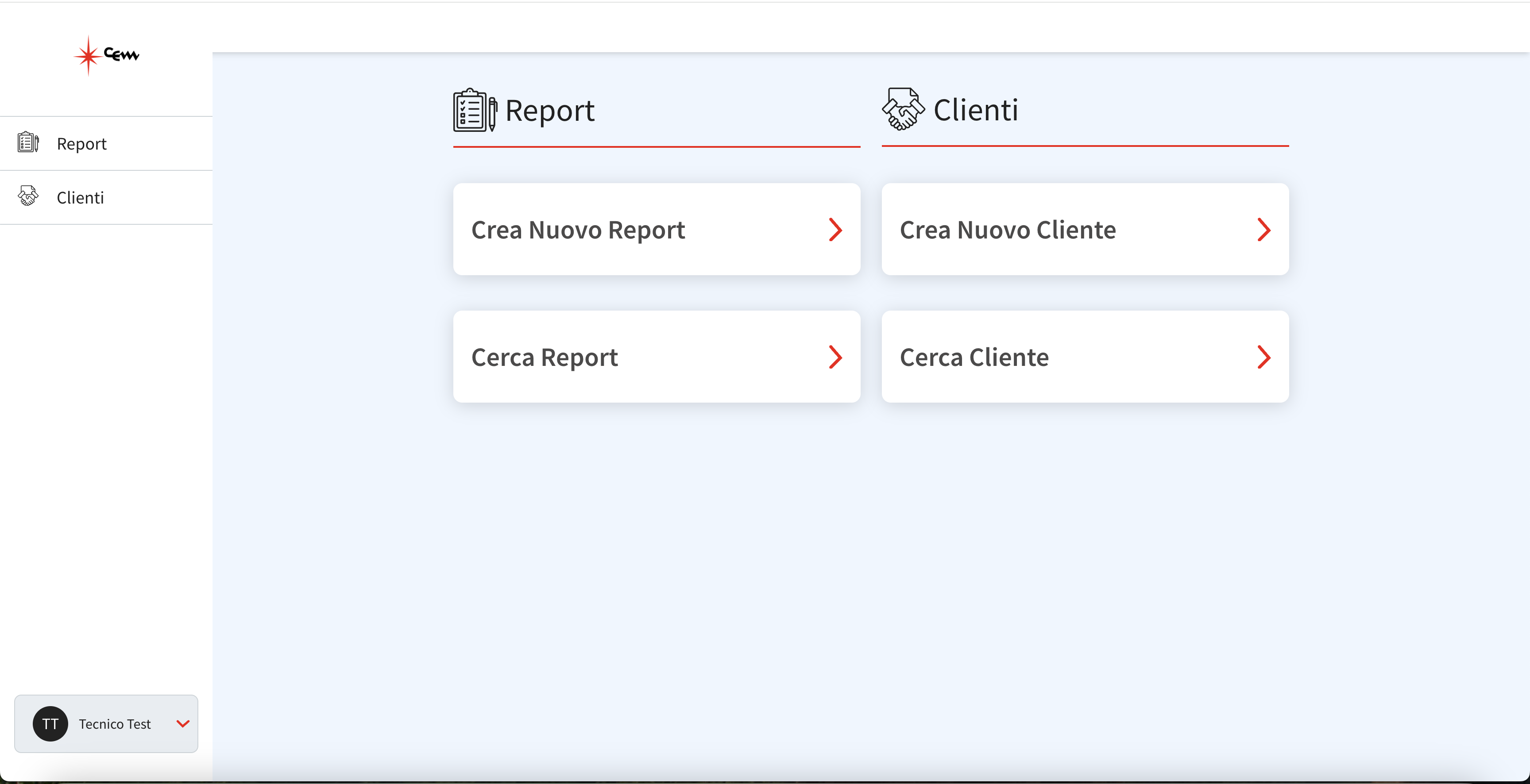Screen dimensions: 1530x784
Task: Click the Report section heading text
Action: point(550,111)
